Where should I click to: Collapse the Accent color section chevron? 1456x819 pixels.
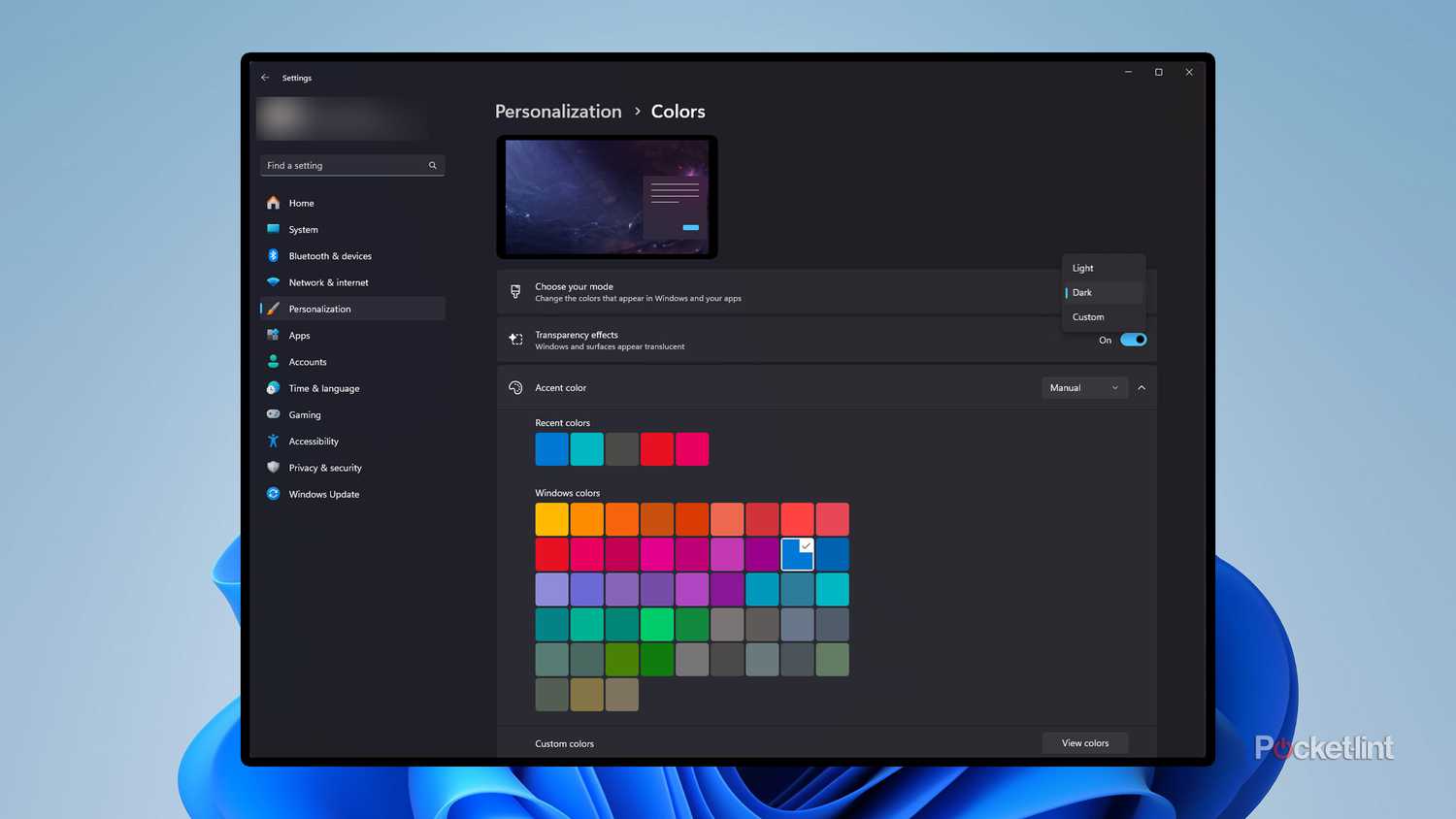[1142, 387]
